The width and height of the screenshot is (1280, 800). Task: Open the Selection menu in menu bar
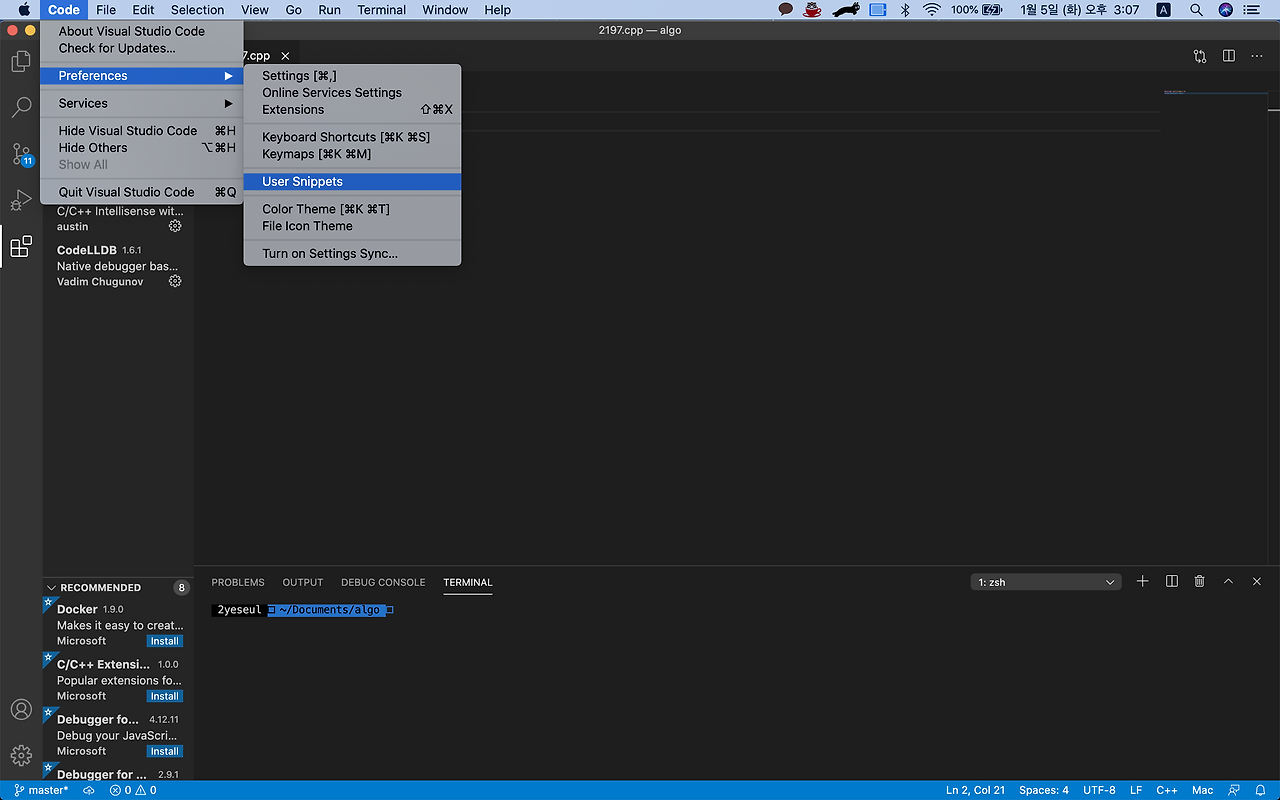click(x=198, y=10)
